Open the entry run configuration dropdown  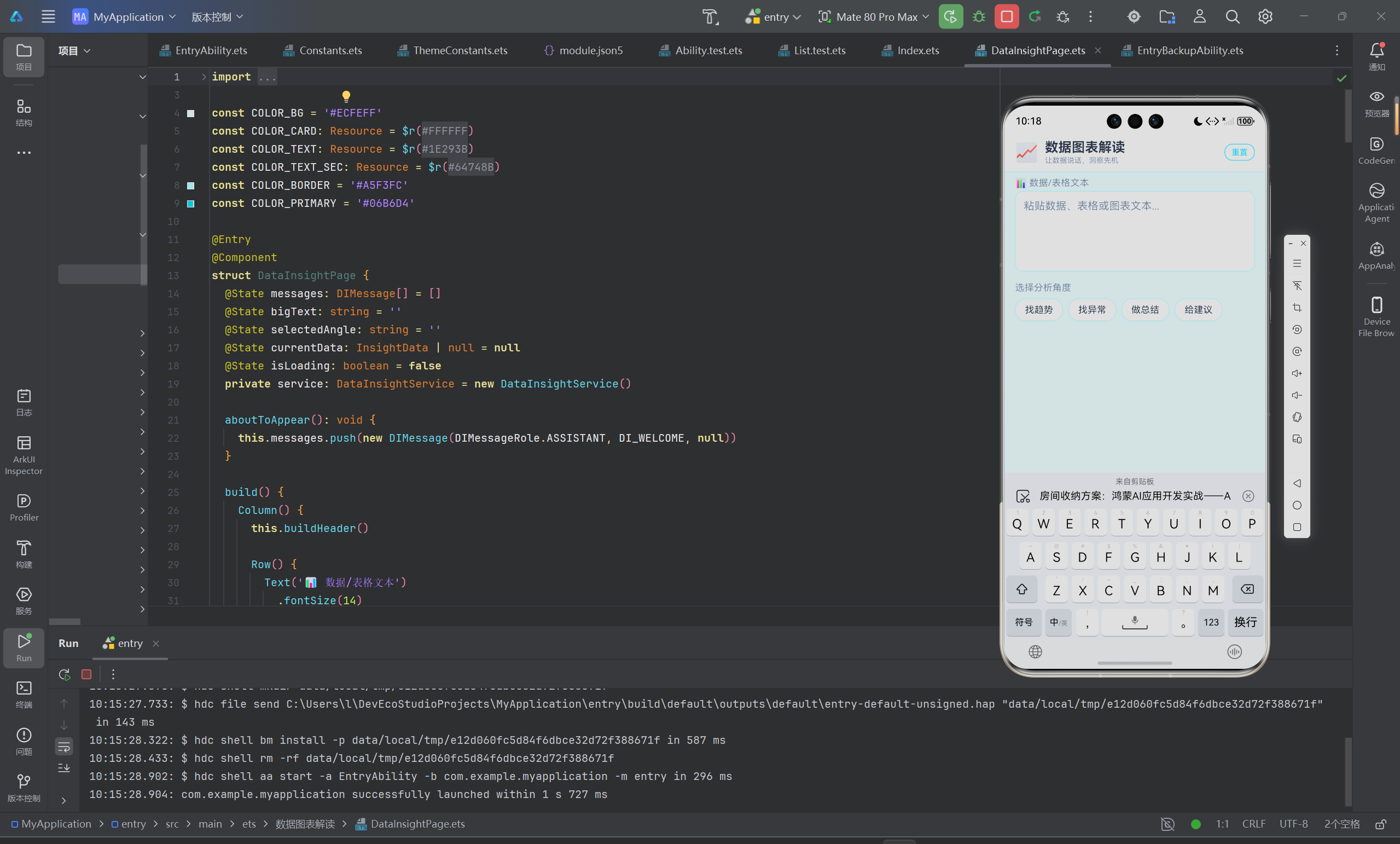[772, 16]
